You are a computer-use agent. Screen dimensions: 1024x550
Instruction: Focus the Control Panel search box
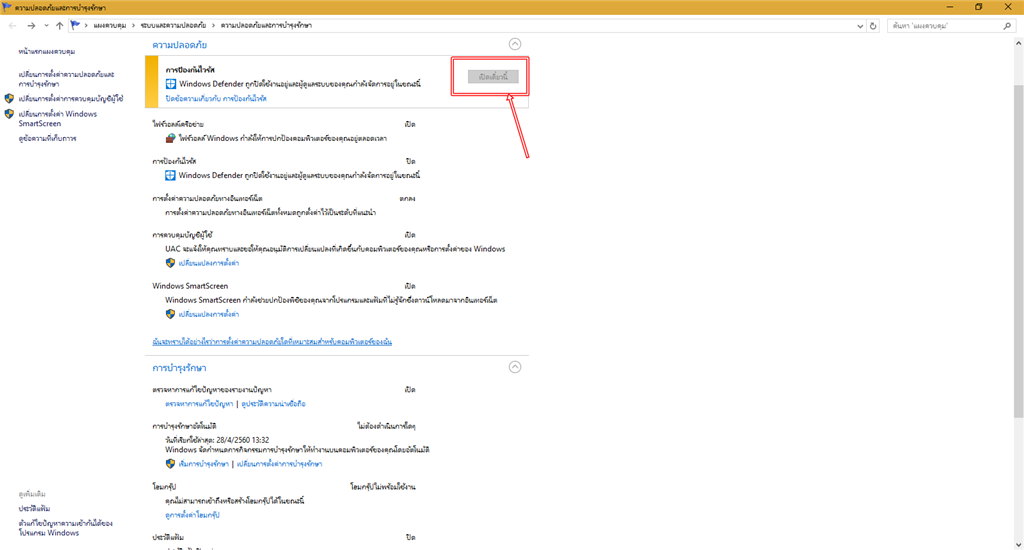pos(945,26)
